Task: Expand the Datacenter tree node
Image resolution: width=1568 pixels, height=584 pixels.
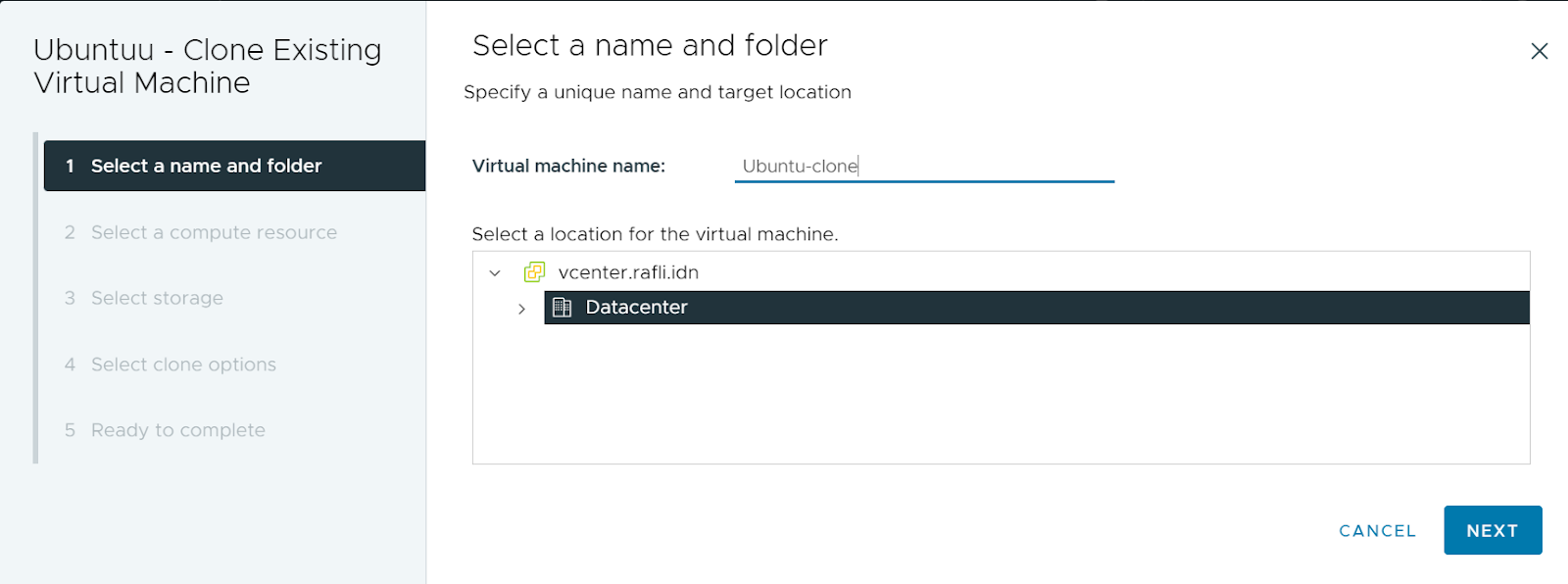Action: coord(521,309)
